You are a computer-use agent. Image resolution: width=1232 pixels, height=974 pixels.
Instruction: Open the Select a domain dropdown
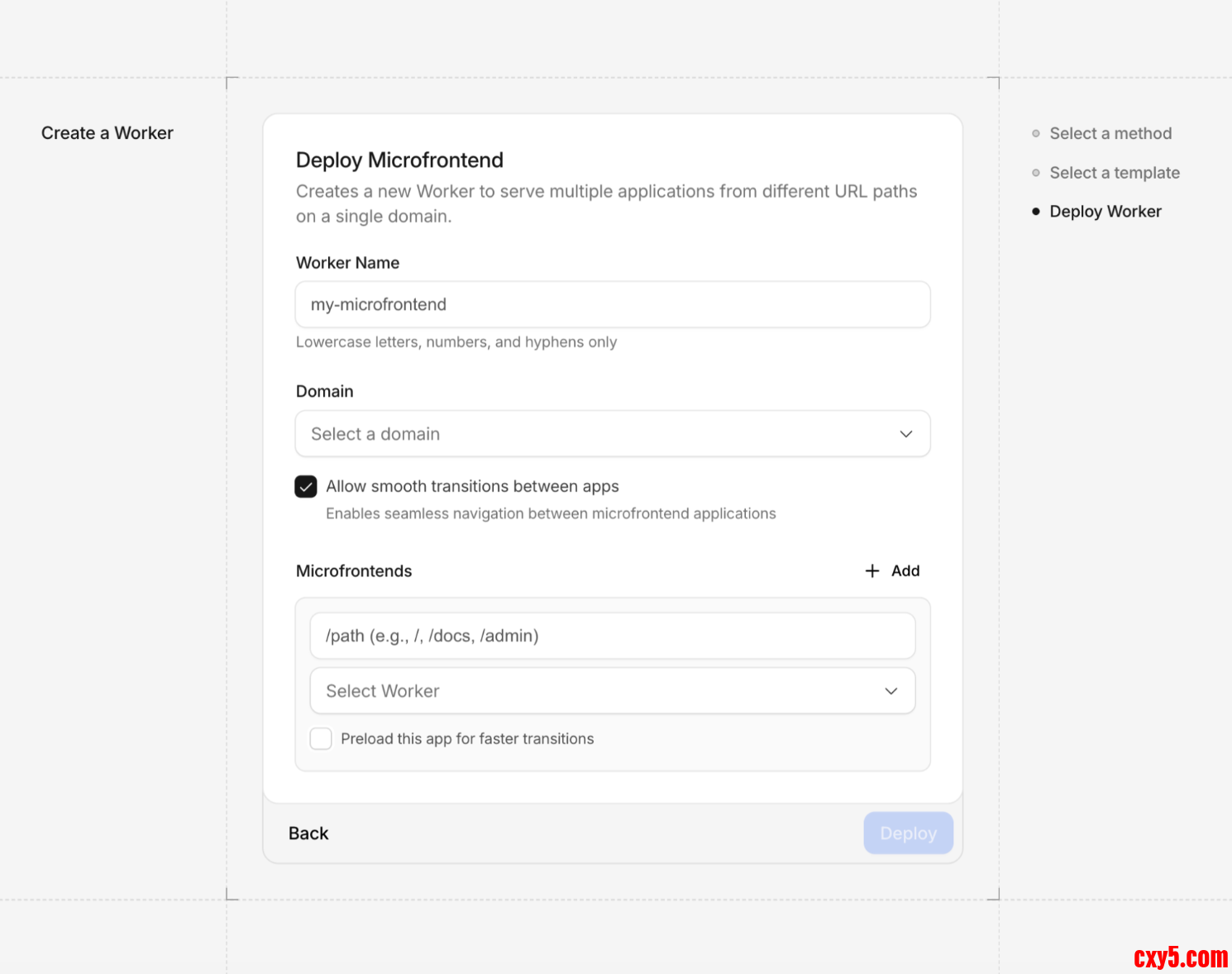[x=612, y=434]
